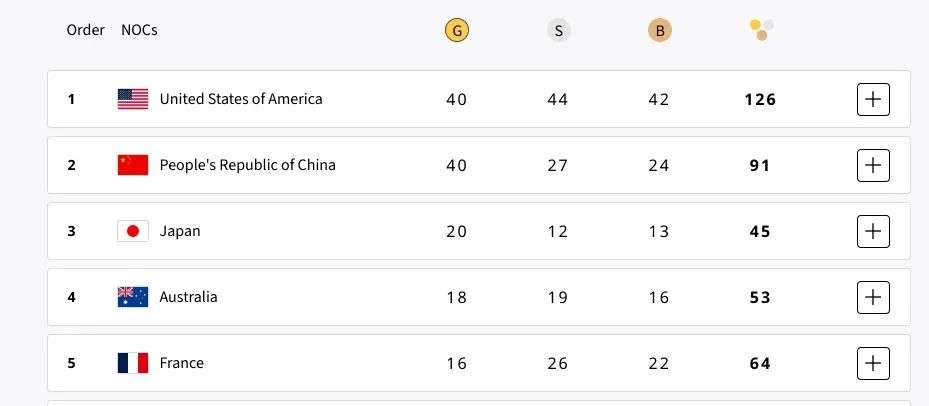The height and width of the screenshot is (406, 929).
Task: Click France's total medal count 64
Action: coord(760,363)
